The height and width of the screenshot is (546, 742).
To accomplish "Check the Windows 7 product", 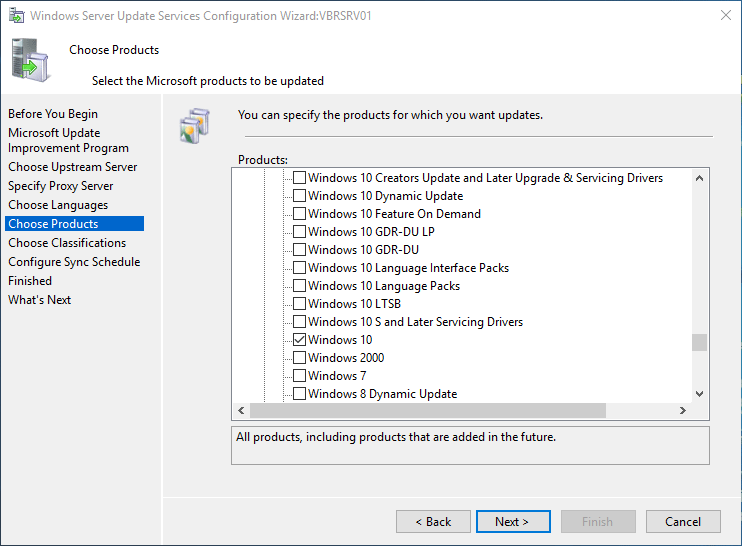I will click(x=299, y=376).
